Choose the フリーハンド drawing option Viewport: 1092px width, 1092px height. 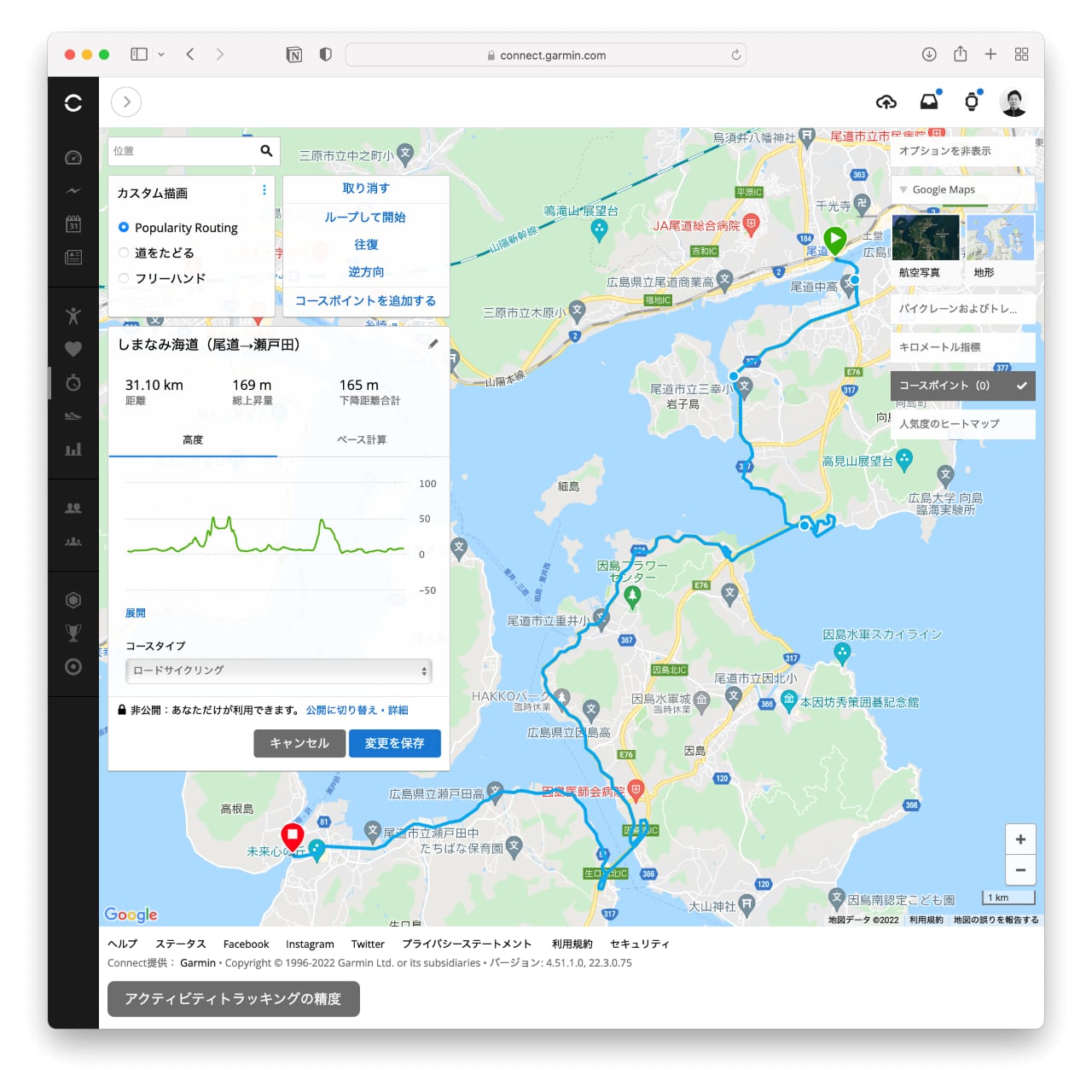124,278
